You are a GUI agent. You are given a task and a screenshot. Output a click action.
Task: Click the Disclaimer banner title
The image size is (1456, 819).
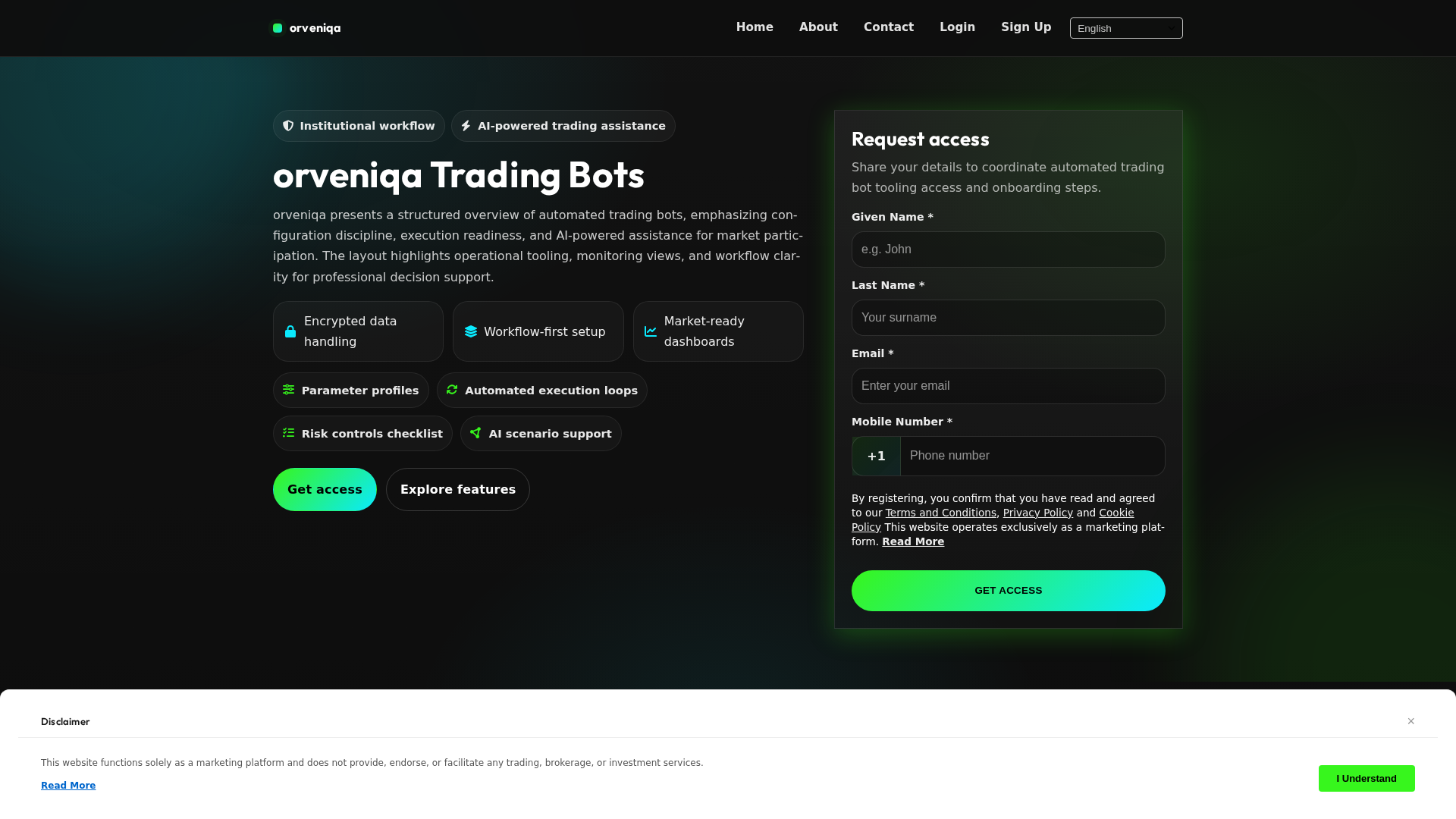click(65, 722)
